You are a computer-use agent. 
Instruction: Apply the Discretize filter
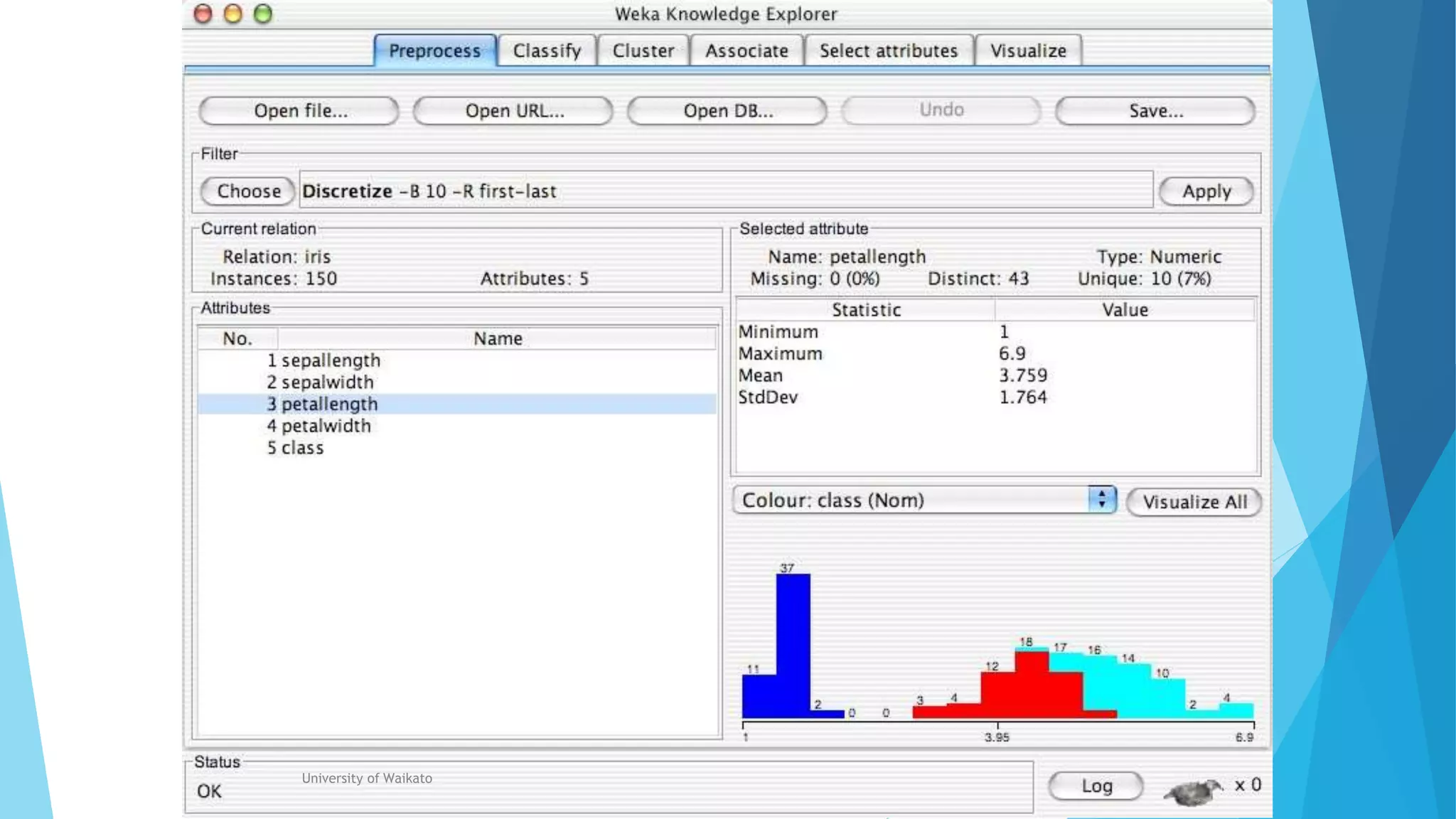pyautogui.click(x=1206, y=191)
